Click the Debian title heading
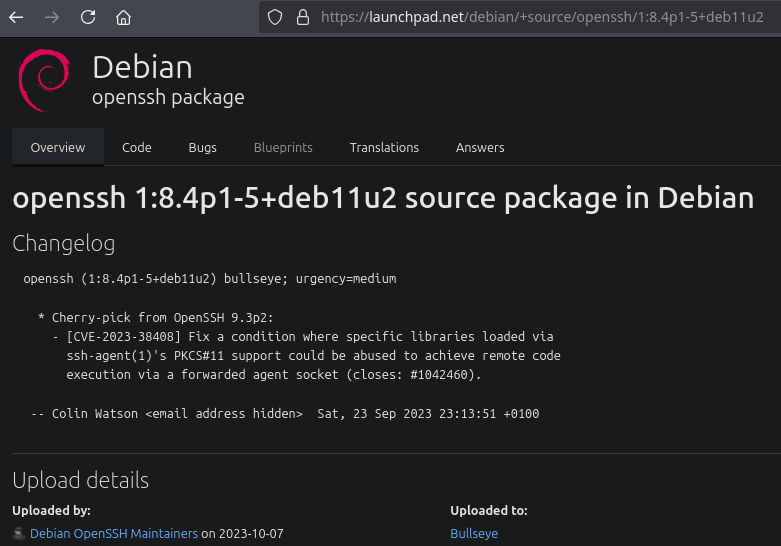Image resolution: width=781 pixels, height=546 pixels. 142,67
